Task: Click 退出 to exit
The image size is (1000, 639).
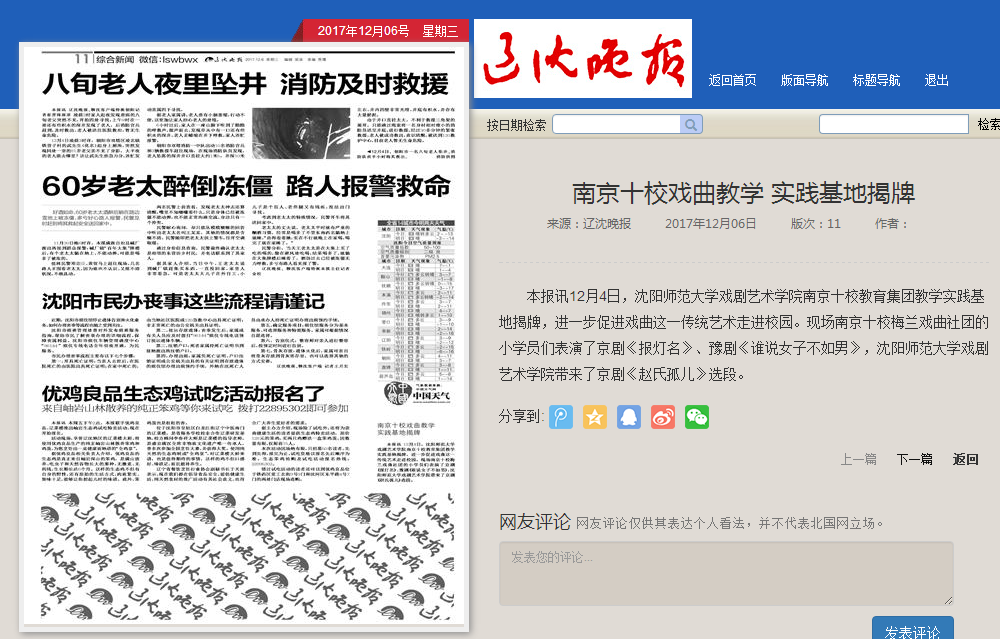Action: (937, 81)
